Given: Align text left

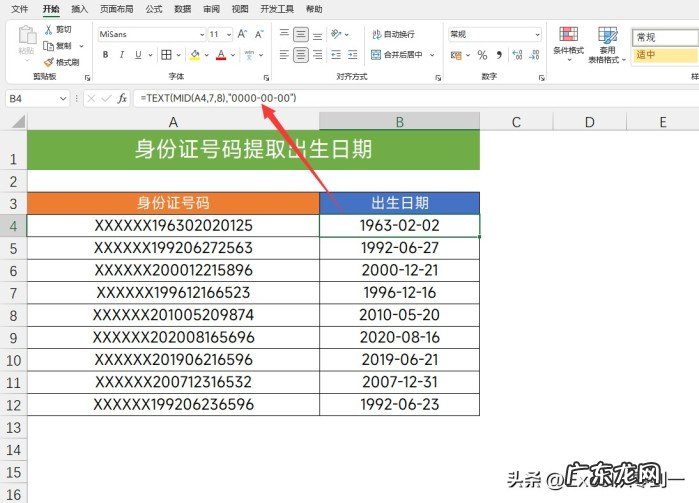Looking at the screenshot, I should pyautogui.click(x=284, y=55).
